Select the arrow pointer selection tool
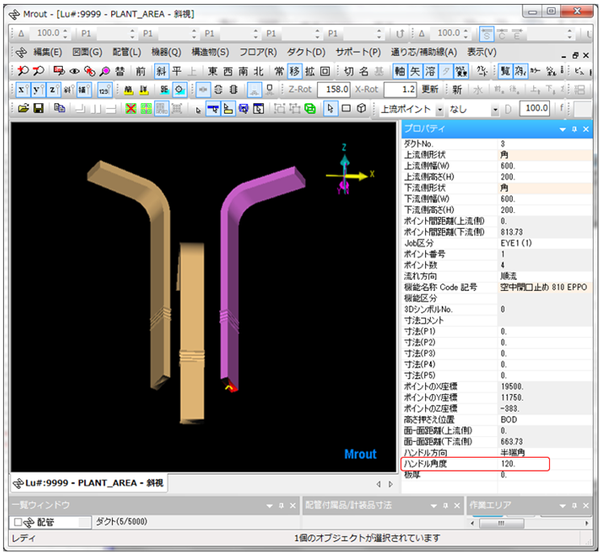 pos(330,108)
